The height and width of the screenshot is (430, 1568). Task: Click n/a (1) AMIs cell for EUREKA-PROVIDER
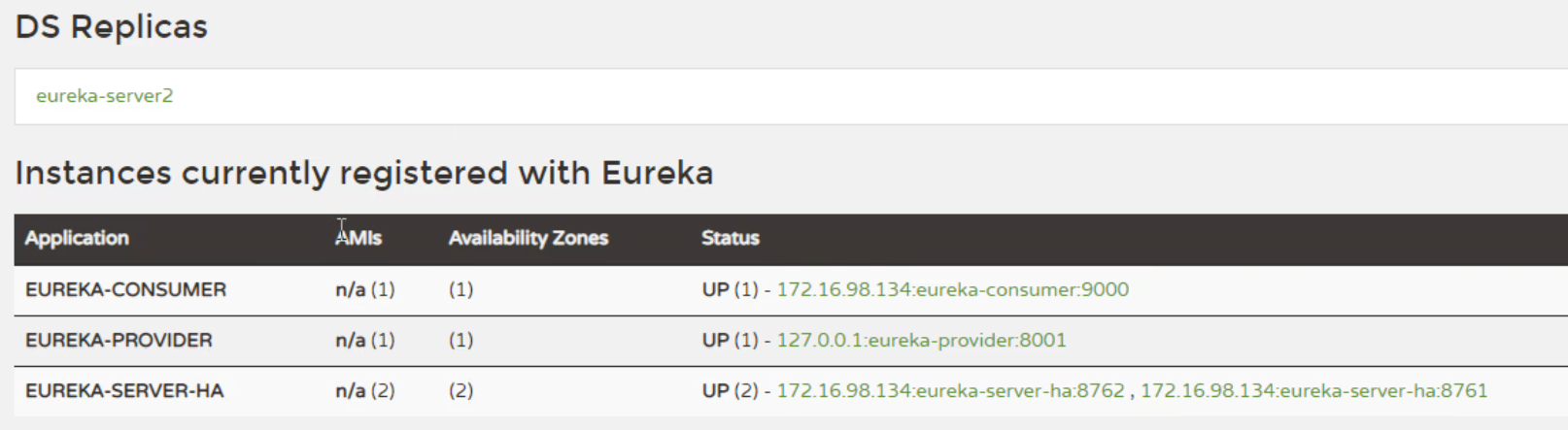click(x=365, y=340)
